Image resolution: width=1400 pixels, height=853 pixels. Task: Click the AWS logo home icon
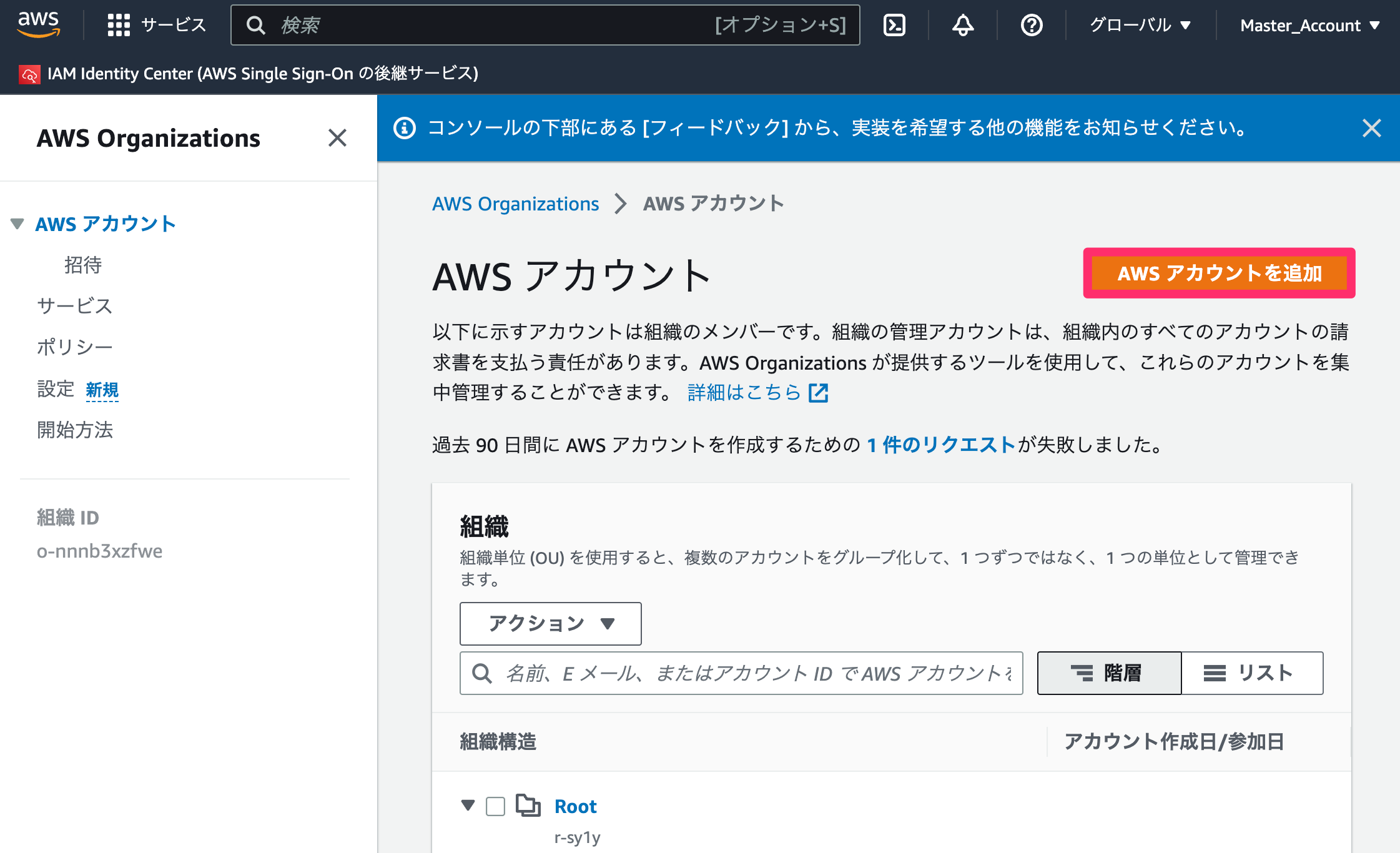[x=38, y=24]
